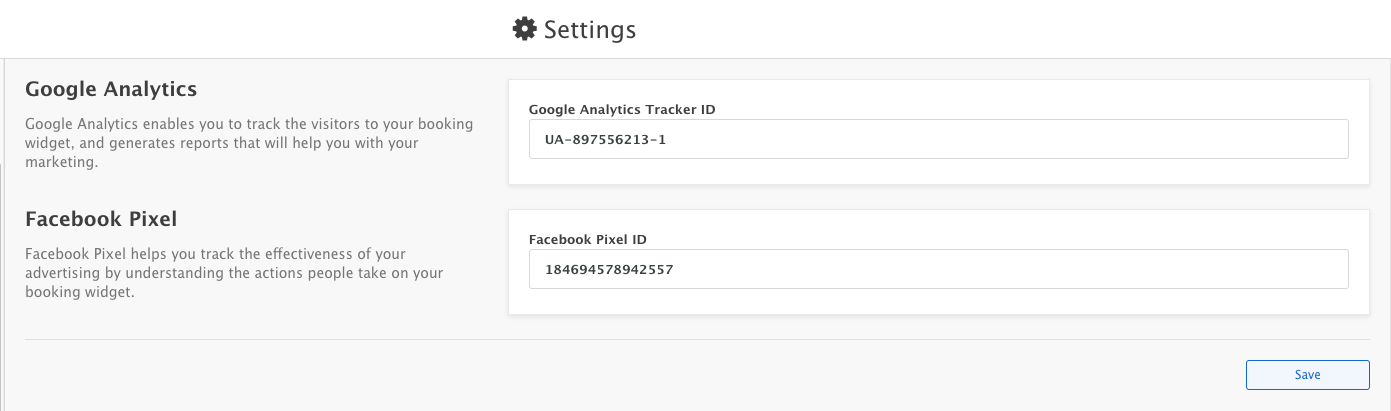Click the Google Analytics section heading
This screenshot has width=1391, height=411.
[x=111, y=89]
